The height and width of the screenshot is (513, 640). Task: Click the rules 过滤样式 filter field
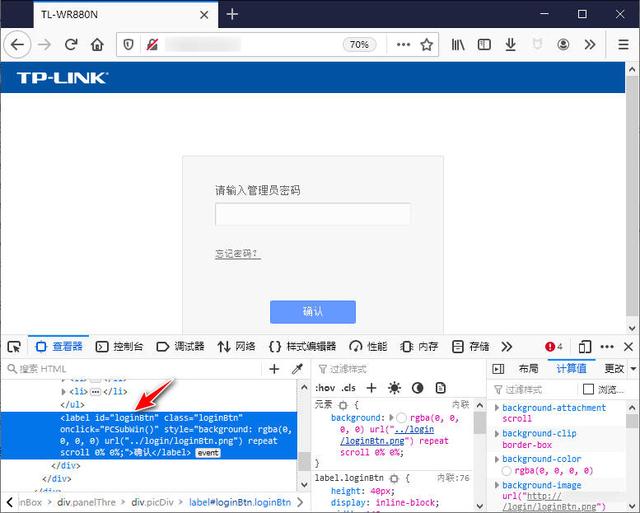pos(400,369)
